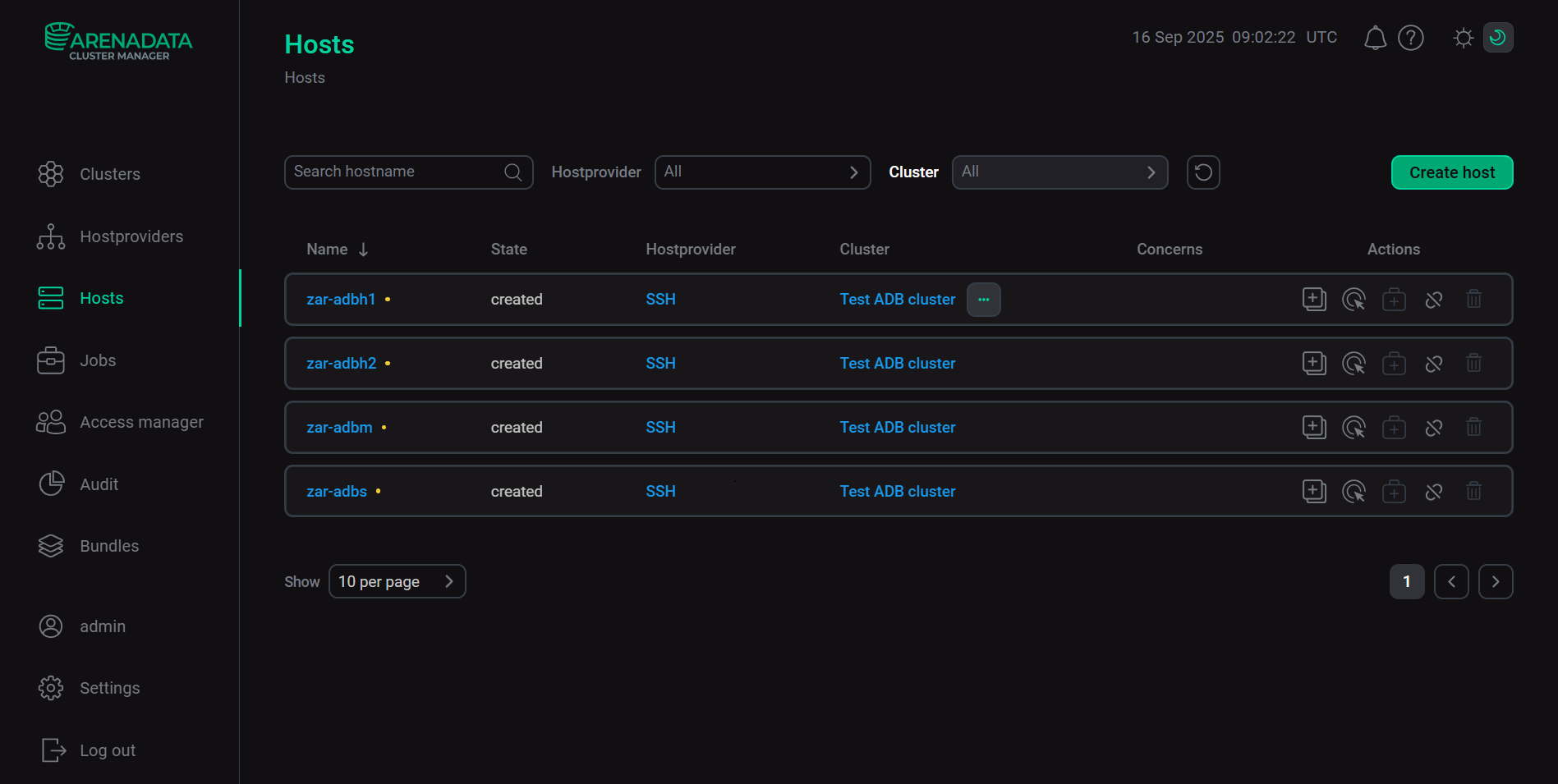The height and width of the screenshot is (784, 1558).
Task: Open actions icon for zar-adbh1 host
Action: tap(1353, 300)
